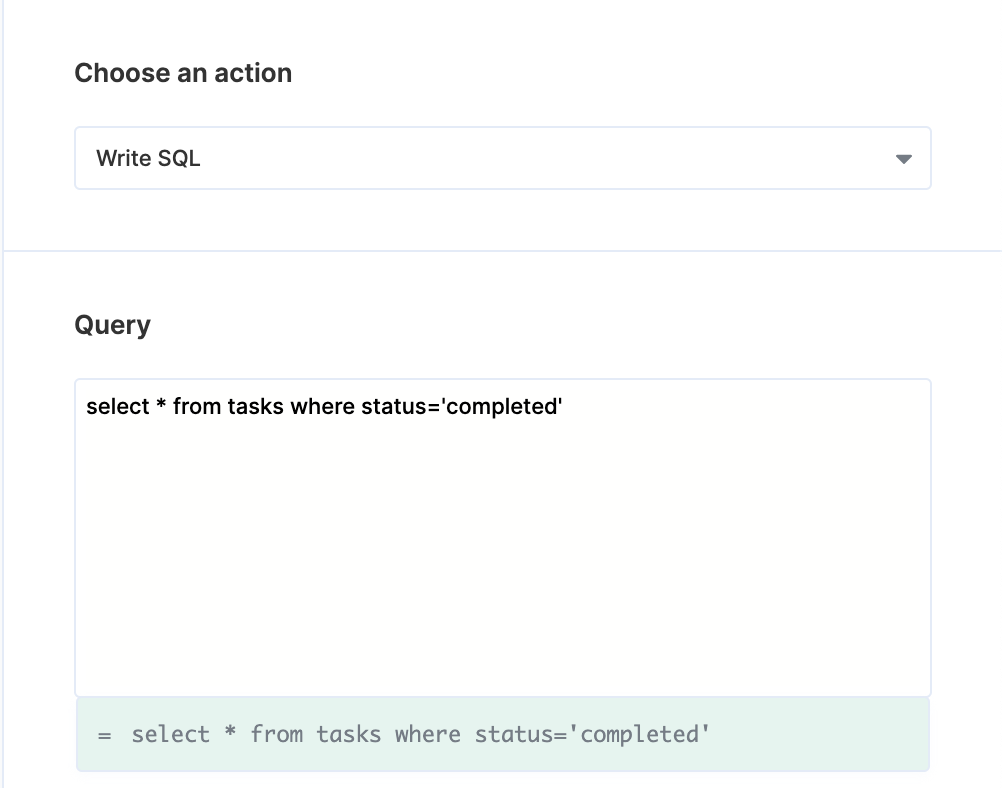Click the word where in green preview
Viewport: 1002px width, 788px height.
[x=428, y=735]
